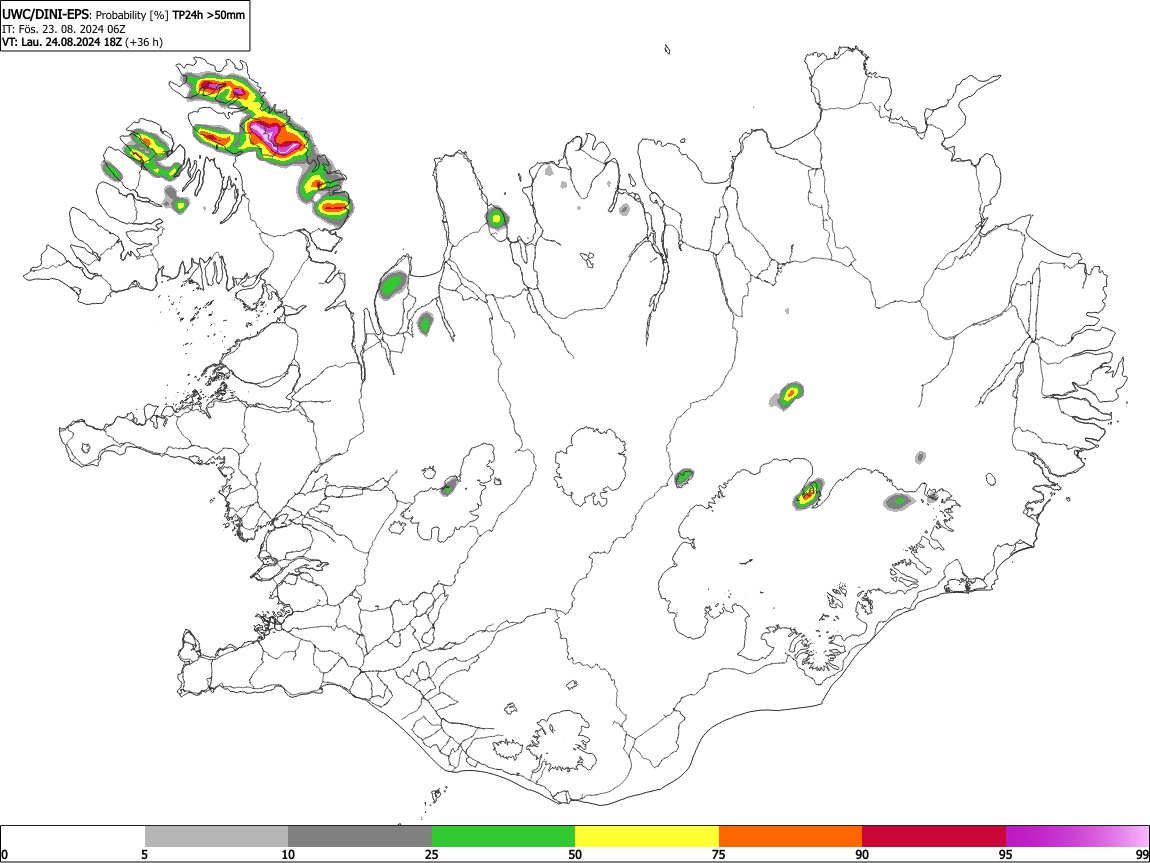Click the 'IT: Fös. 23. 08. 2024 06Z' line
This screenshot has width=1150, height=863.
64,29
